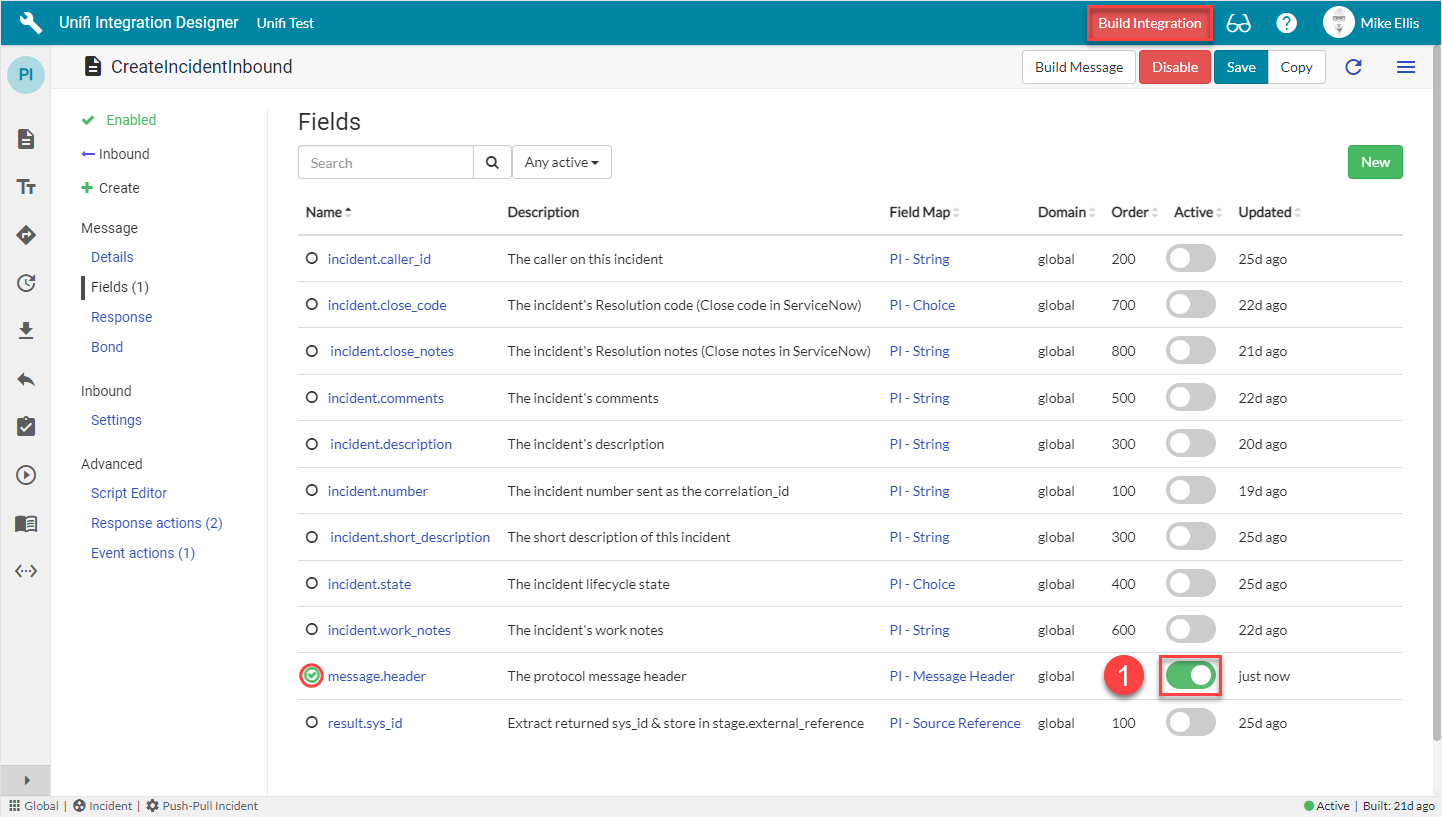Click the glasses icon in top bar
This screenshot has width=1442, height=817.
tap(1238, 23)
